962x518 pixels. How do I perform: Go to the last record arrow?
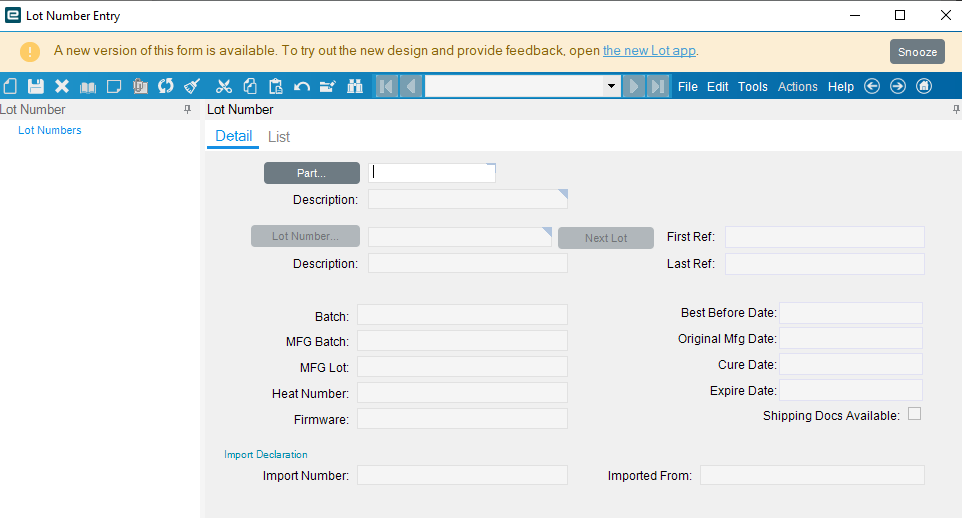(658, 87)
